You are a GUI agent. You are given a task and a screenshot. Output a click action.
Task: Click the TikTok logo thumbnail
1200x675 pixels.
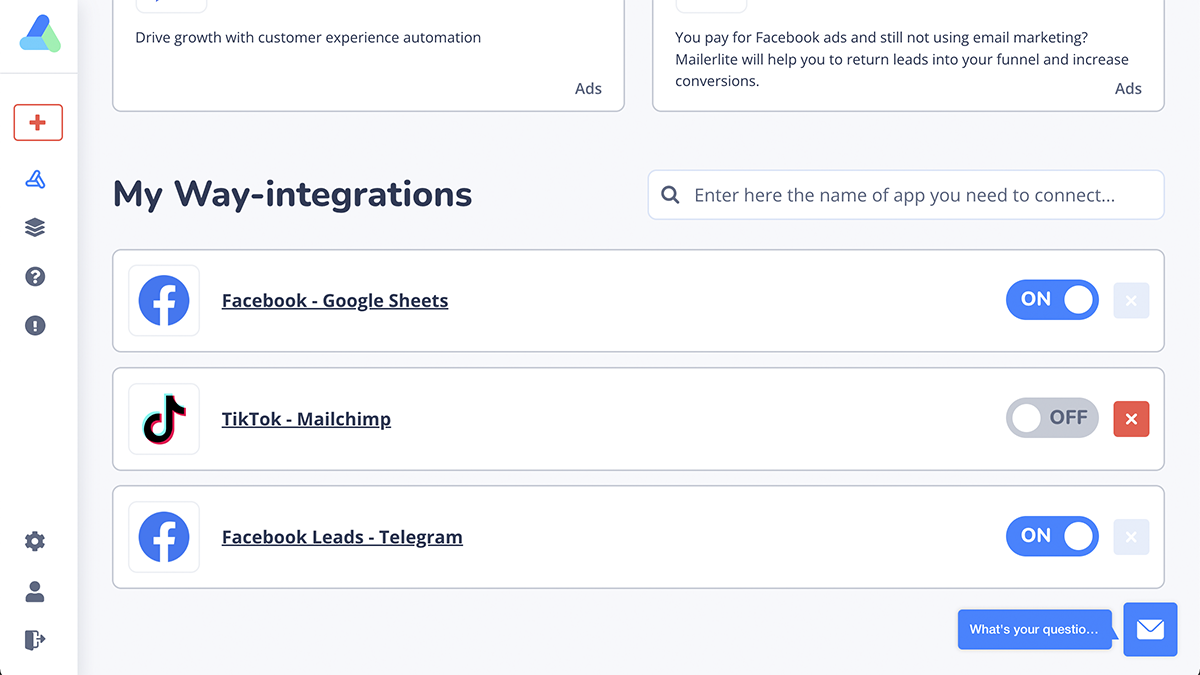(x=164, y=419)
